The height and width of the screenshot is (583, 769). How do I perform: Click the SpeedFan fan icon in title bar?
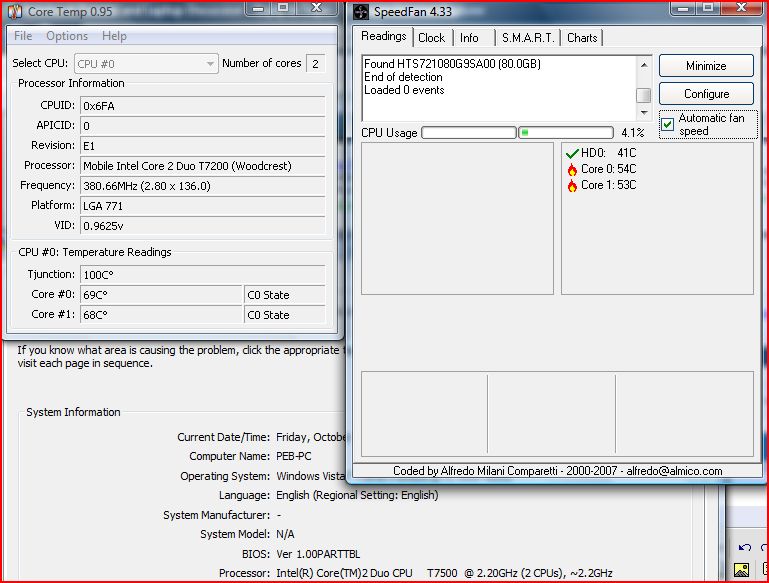[361, 12]
